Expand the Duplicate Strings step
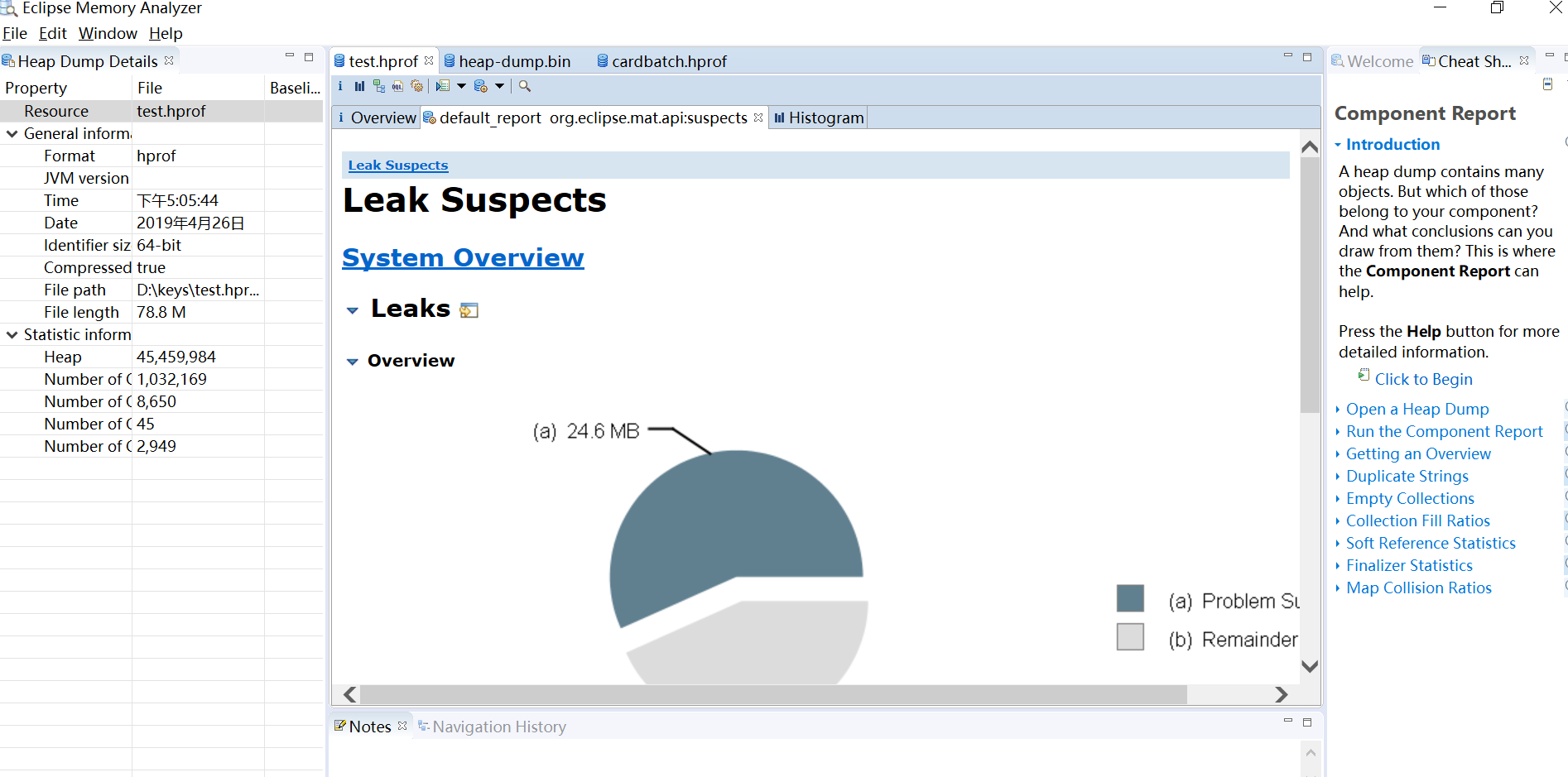The image size is (1568, 777). (1338, 476)
